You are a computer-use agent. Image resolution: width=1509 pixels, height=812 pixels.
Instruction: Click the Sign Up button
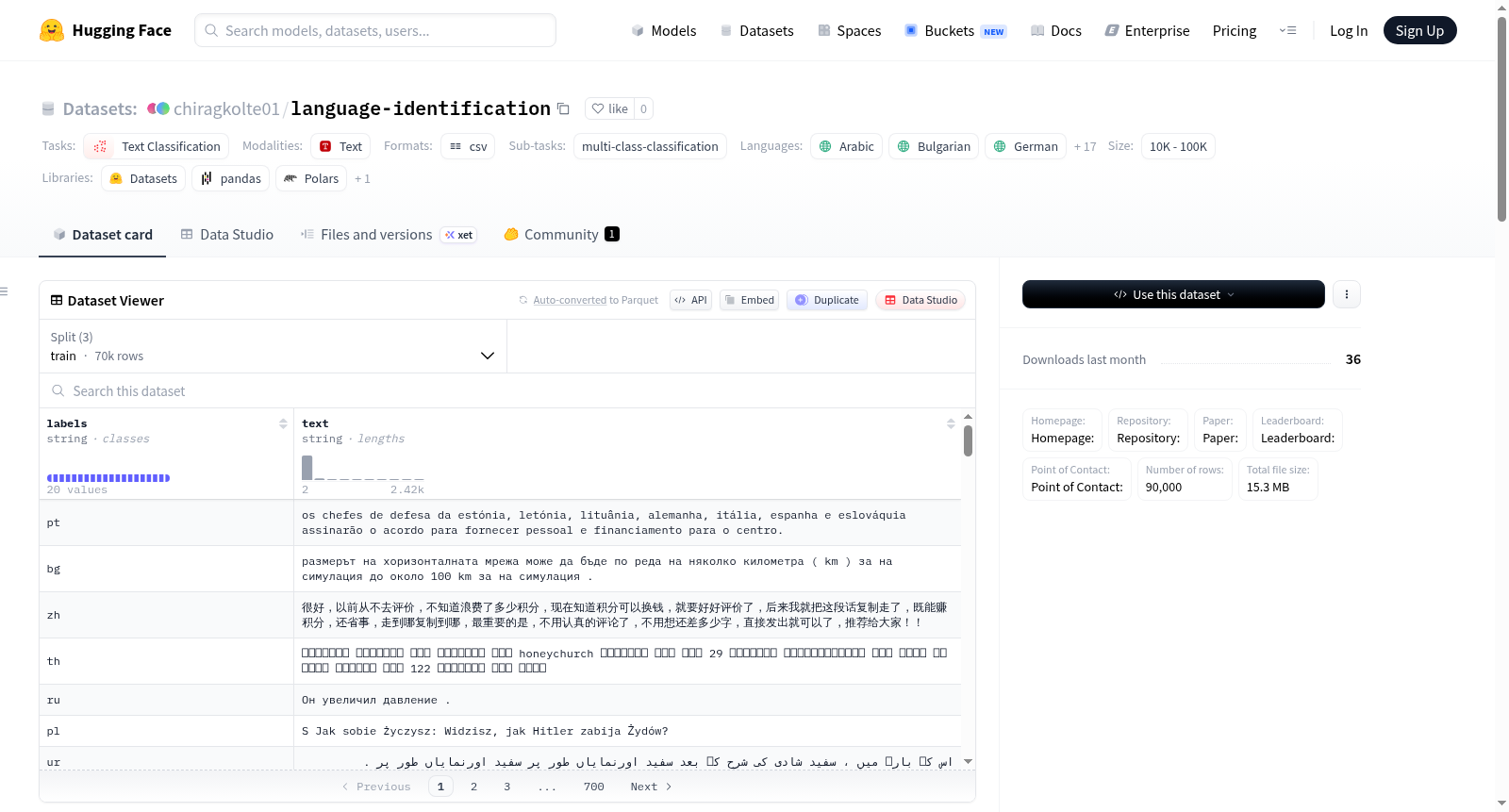point(1419,31)
